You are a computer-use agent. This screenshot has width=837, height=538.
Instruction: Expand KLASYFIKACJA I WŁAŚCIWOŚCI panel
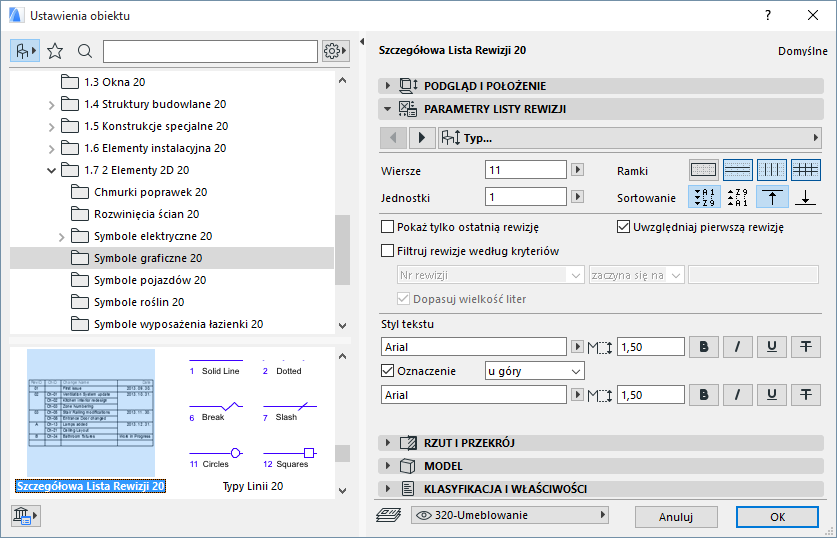coord(388,488)
